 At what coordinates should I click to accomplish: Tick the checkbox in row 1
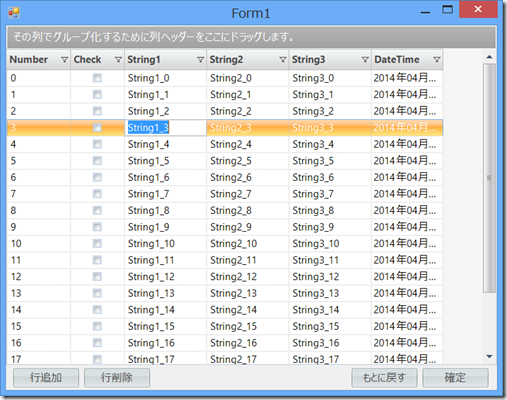pos(97,95)
